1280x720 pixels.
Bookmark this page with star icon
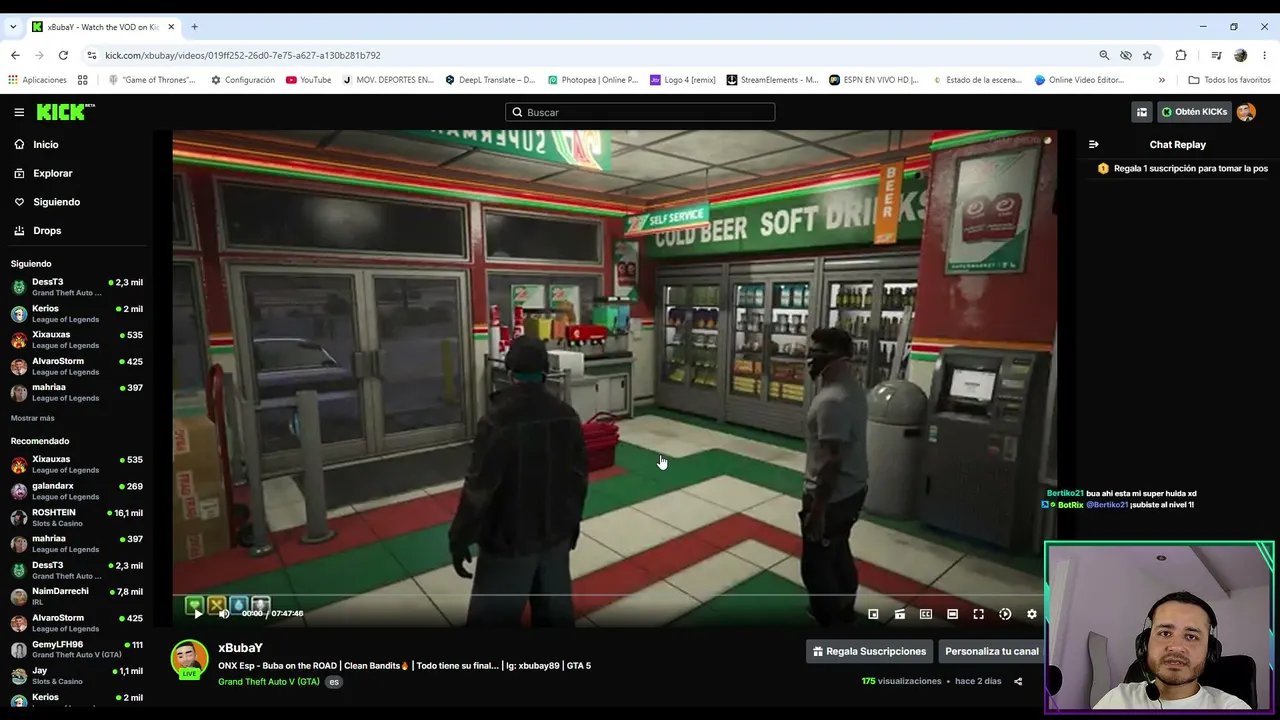tap(1147, 55)
